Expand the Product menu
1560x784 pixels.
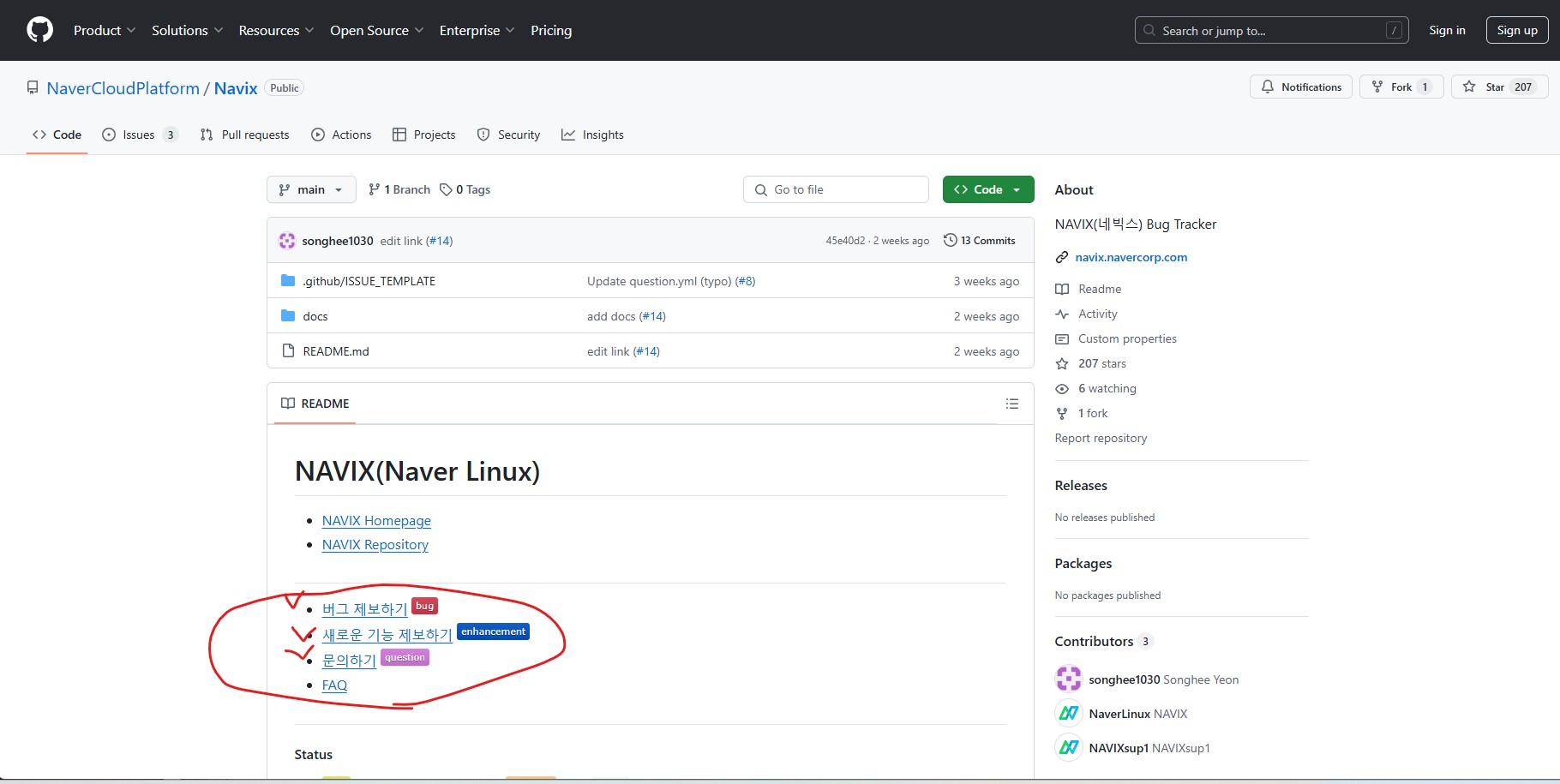pos(105,30)
